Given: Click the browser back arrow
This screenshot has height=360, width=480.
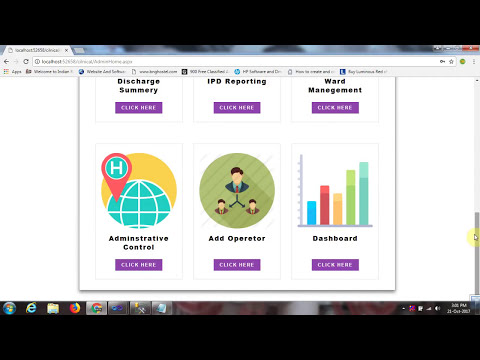Looking at the screenshot, I should point(6,62).
